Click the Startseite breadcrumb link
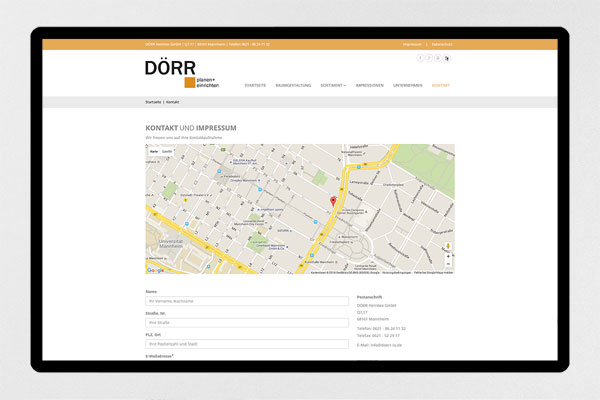The image size is (600, 400). click(x=153, y=102)
